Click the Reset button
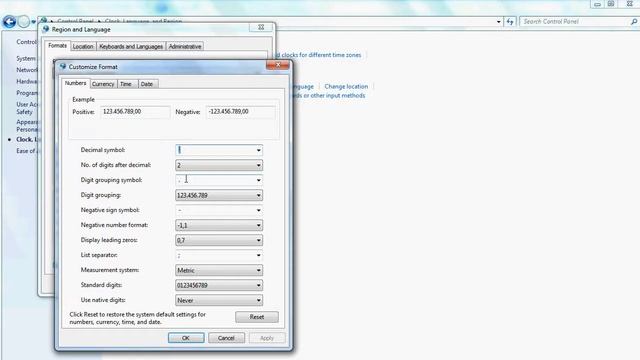This screenshot has width=640, height=360. 257,317
